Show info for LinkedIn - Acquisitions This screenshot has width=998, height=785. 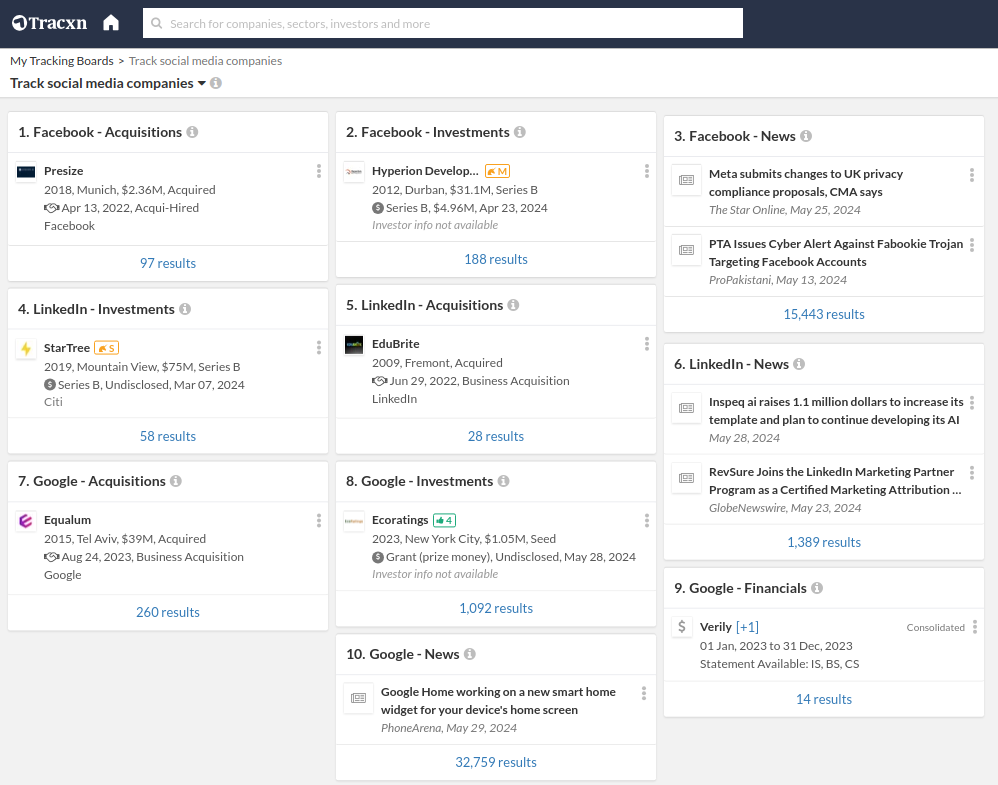tap(514, 305)
